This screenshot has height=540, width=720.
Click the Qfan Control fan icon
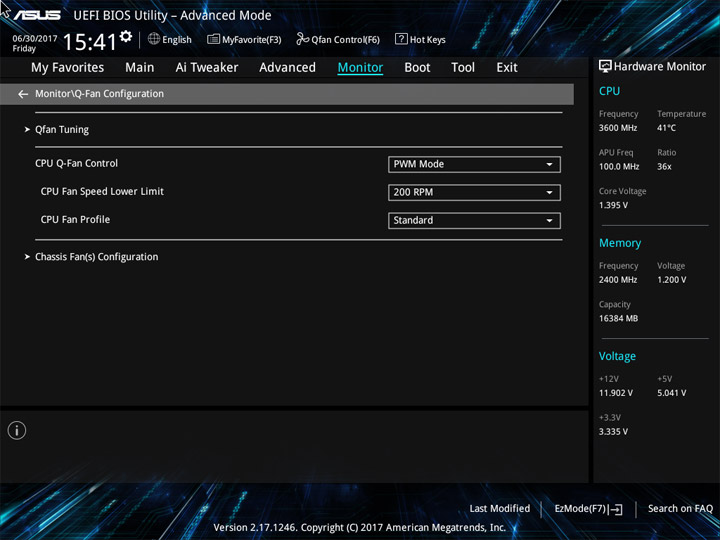(303, 39)
